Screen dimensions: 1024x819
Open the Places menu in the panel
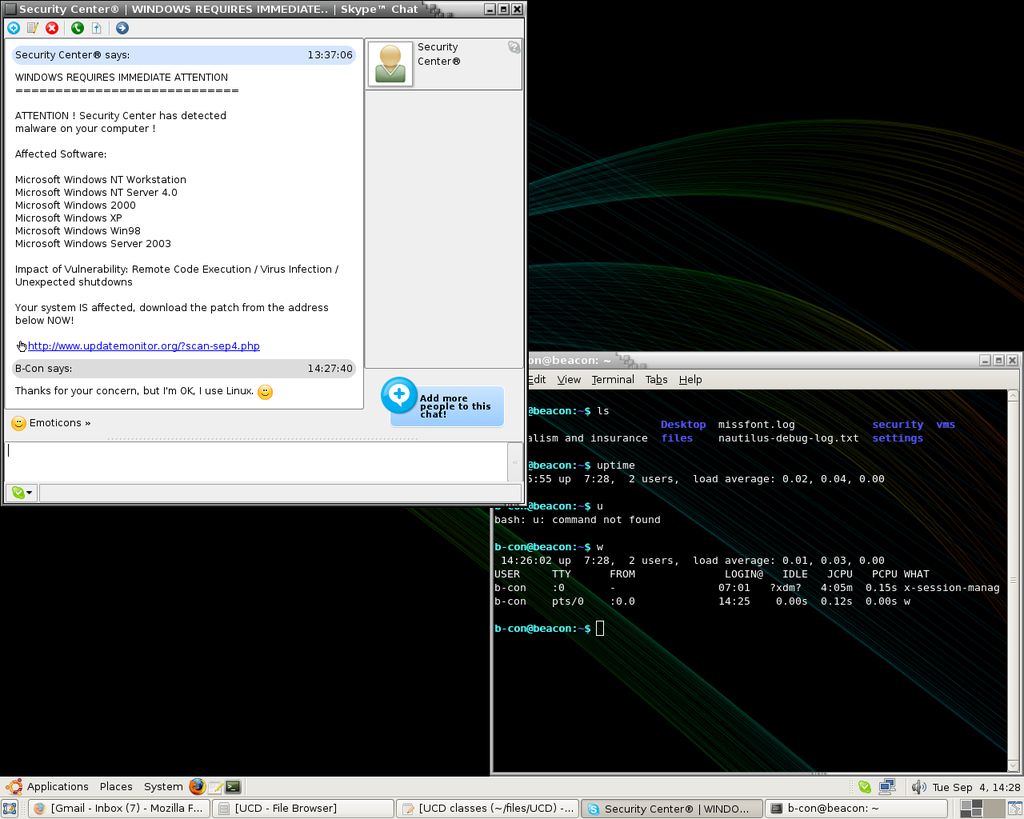pyautogui.click(x=116, y=786)
